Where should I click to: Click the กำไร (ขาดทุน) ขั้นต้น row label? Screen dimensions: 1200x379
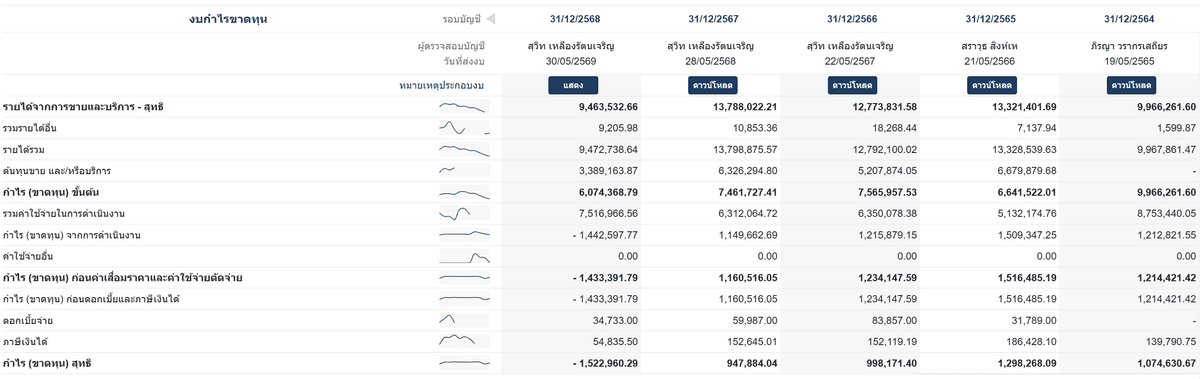(x=50, y=192)
